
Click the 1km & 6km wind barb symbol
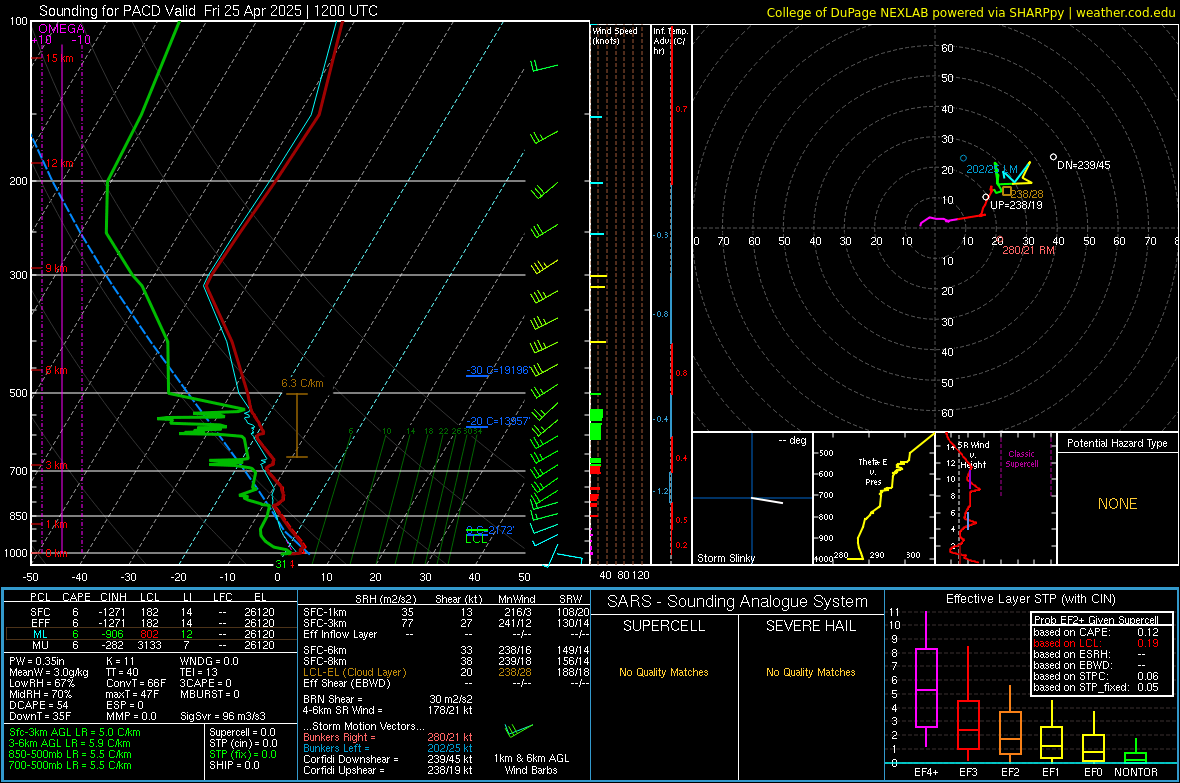point(519,730)
